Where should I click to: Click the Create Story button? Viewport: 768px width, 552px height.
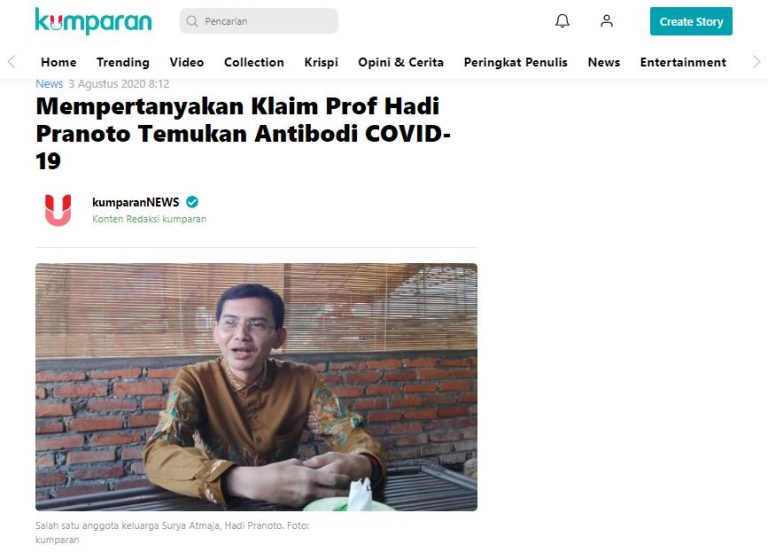[x=691, y=21]
